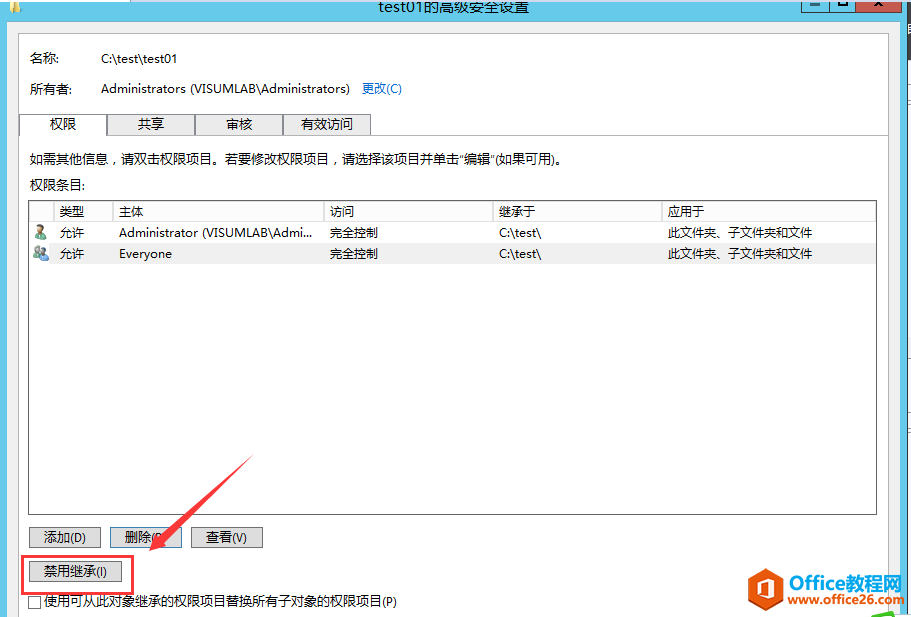Sort by the 主体 column header
The image size is (911, 617).
coord(131,212)
